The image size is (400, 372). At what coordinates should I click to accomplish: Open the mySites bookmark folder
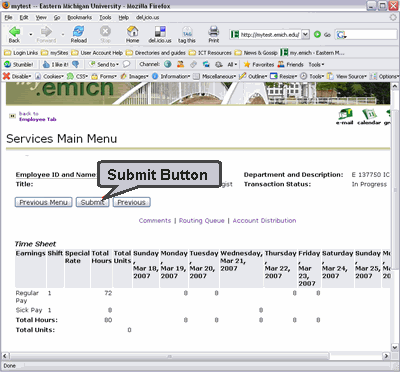55,53
